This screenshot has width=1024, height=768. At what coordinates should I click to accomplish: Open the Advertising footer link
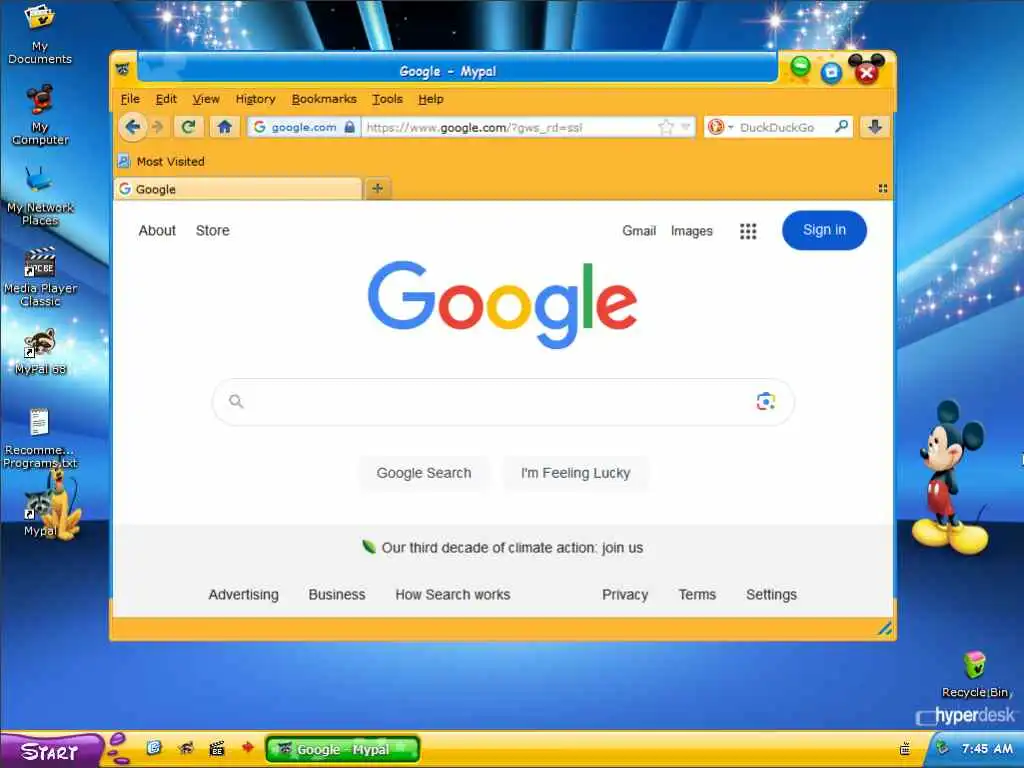point(244,594)
